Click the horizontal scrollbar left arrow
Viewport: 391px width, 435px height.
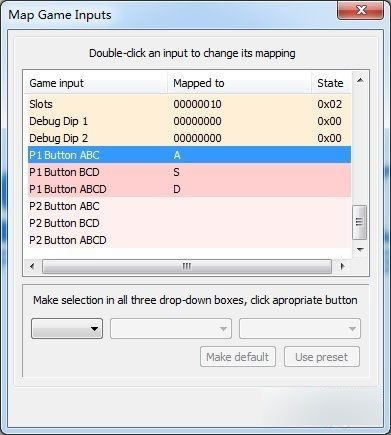[x=32, y=266]
